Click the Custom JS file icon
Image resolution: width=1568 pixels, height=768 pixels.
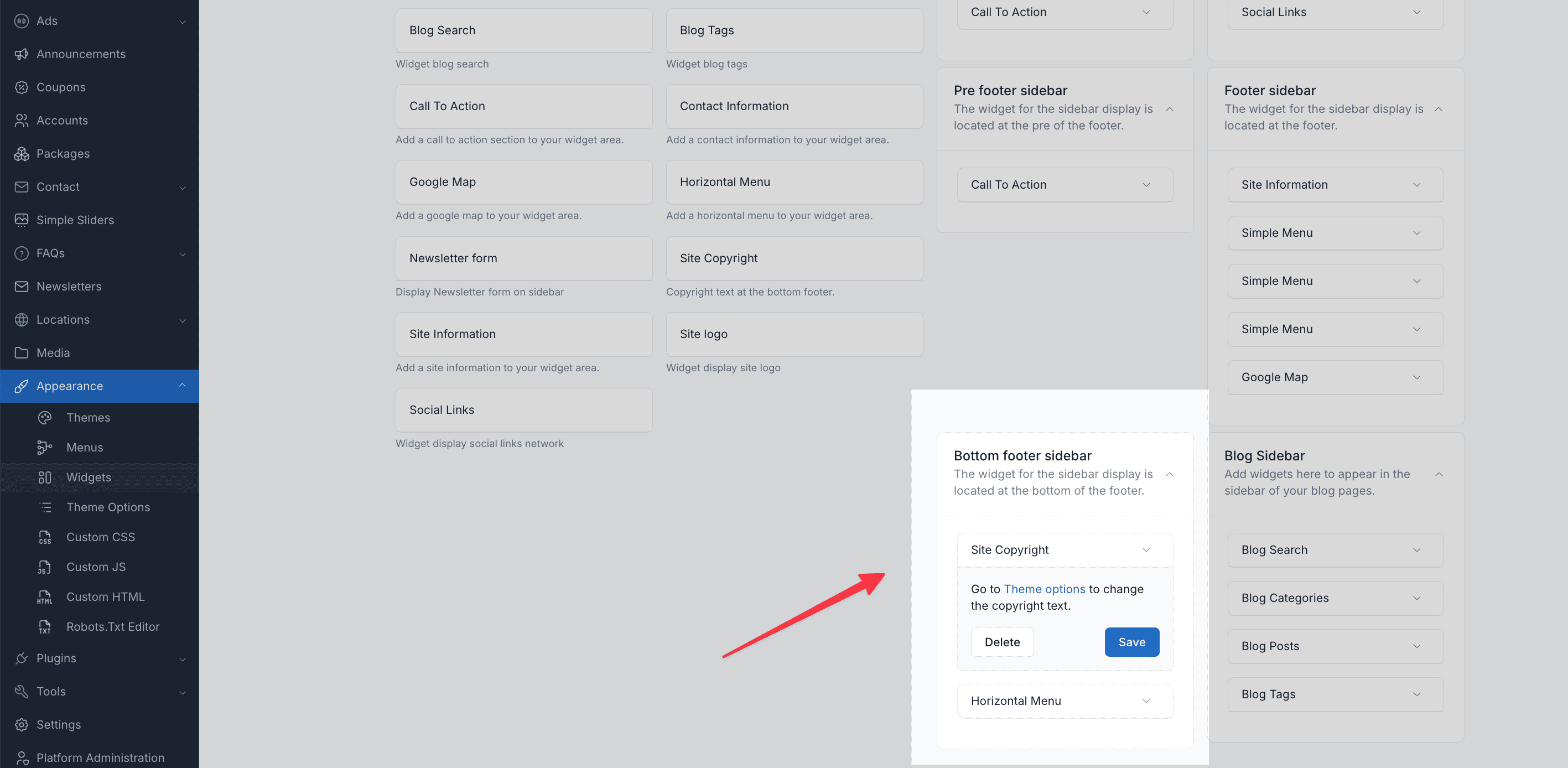[x=44, y=567]
